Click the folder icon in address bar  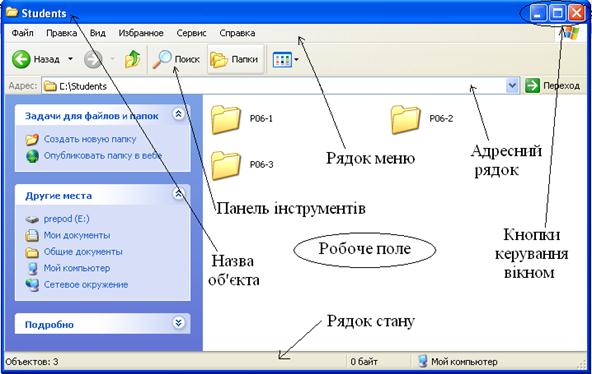(x=50, y=86)
